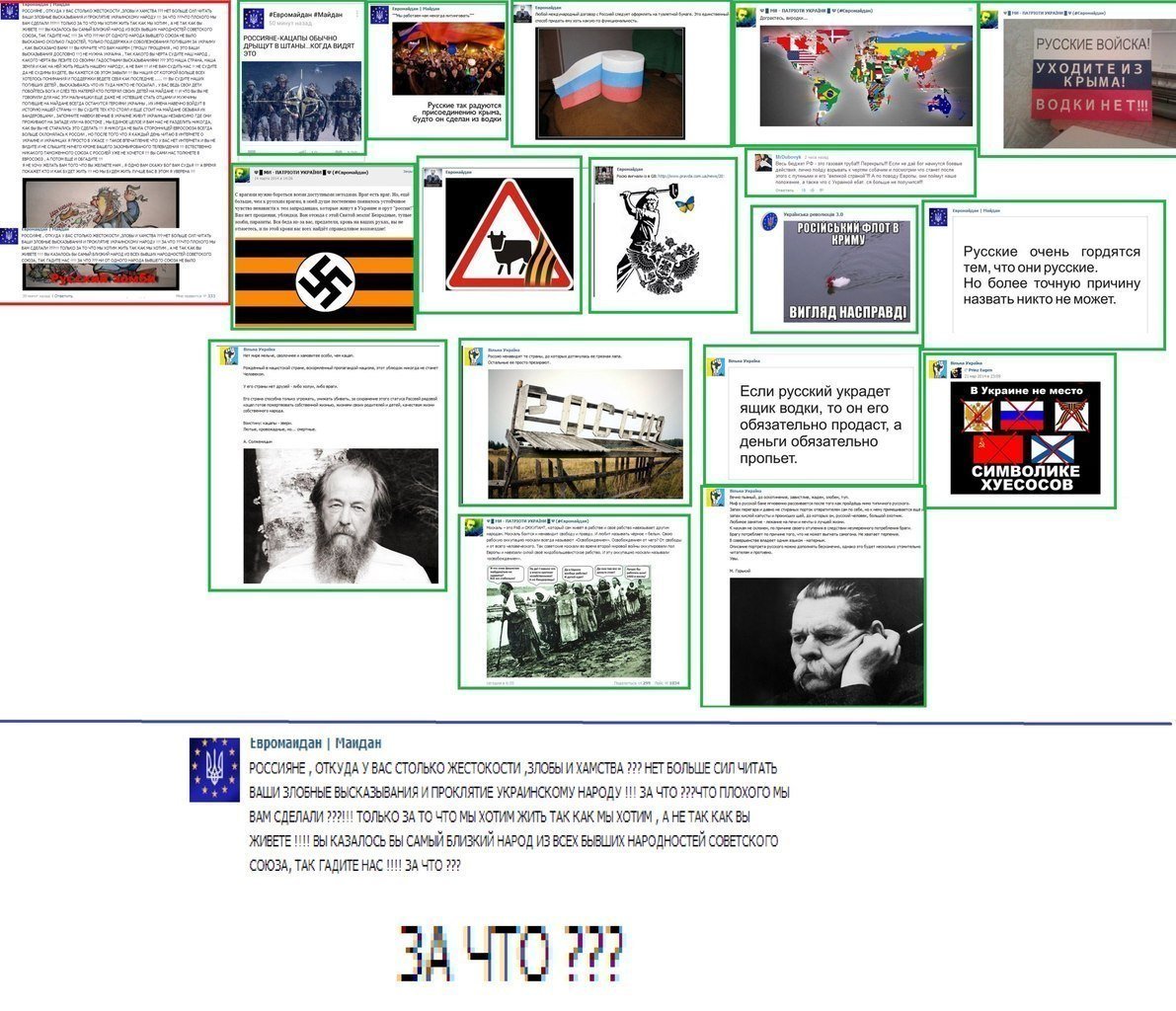Open the portrait of the bearded man
1176x1011 pixels.
(327, 515)
